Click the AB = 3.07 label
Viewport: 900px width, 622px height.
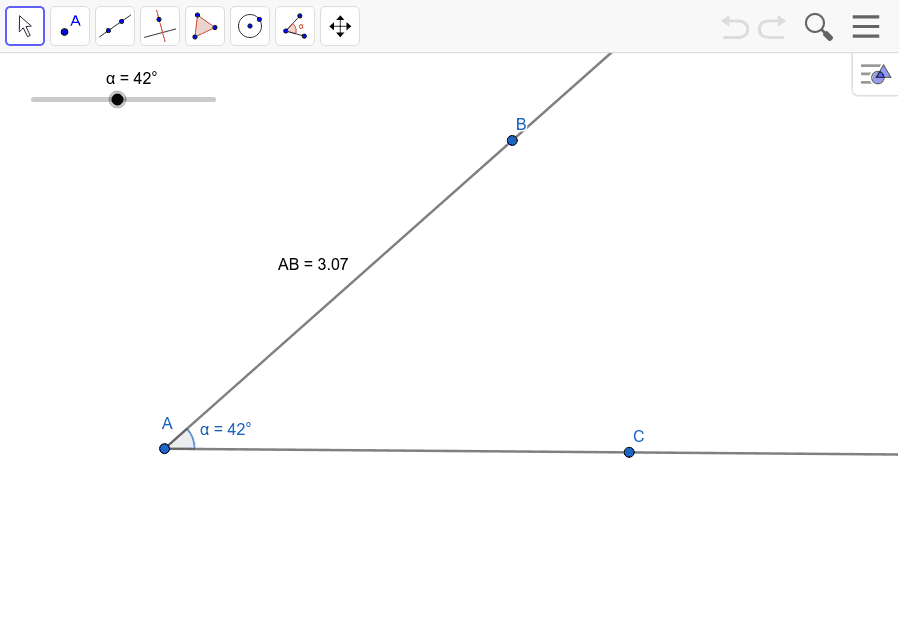(313, 264)
